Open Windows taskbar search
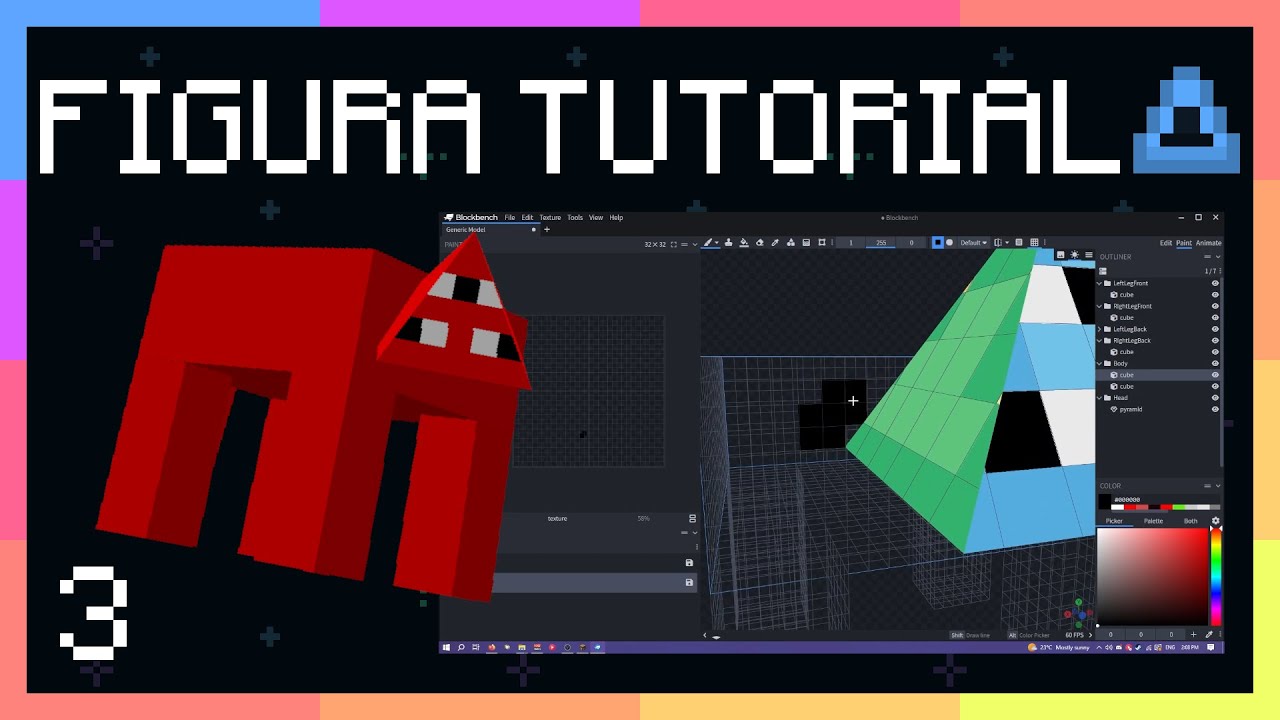Image resolution: width=1280 pixels, height=720 pixels. (461, 647)
